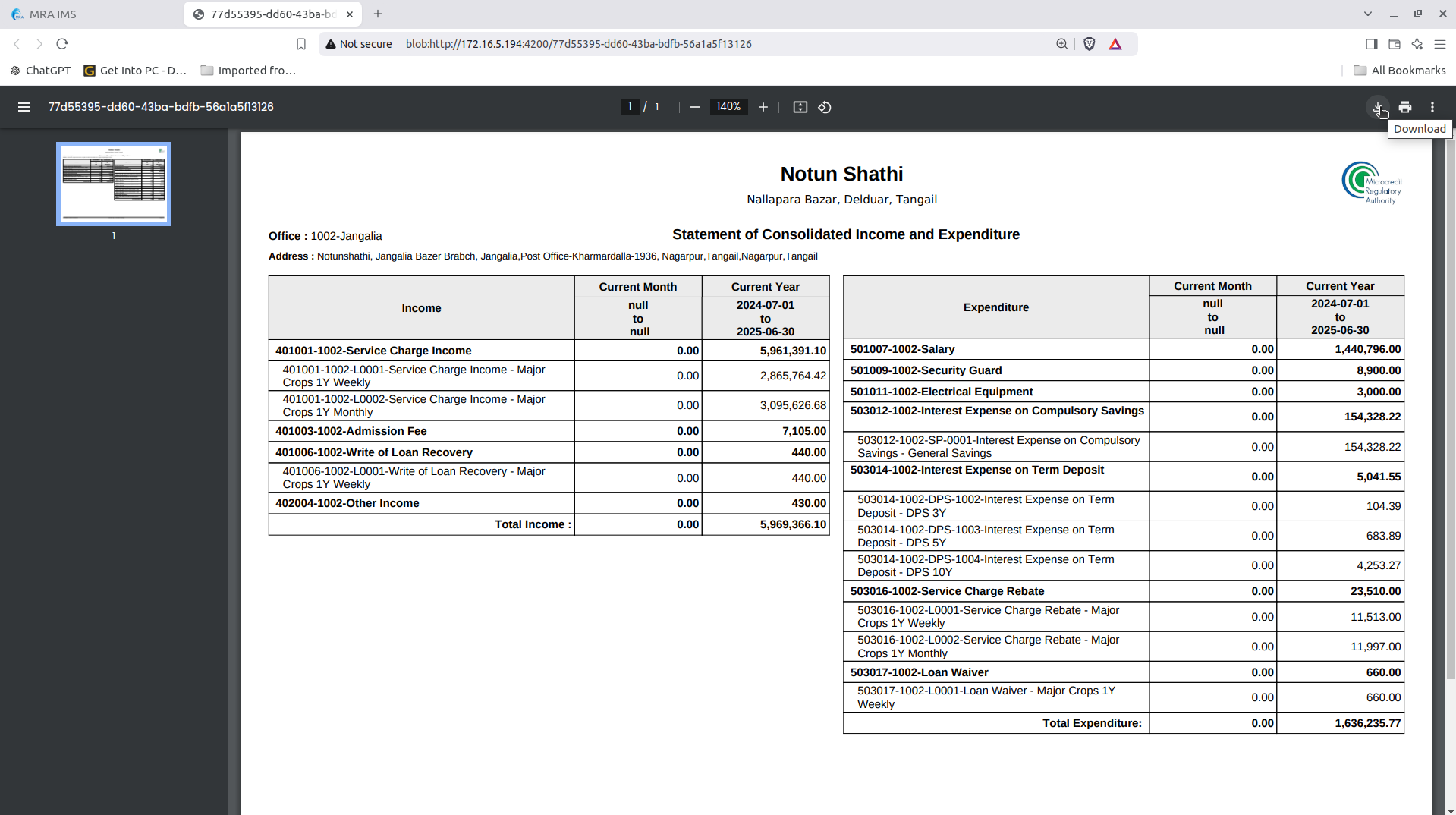This screenshot has height=815, width=1456.
Task: Click the Interest Expense DPS 5Y row
Action: [x=1124, y=536]
